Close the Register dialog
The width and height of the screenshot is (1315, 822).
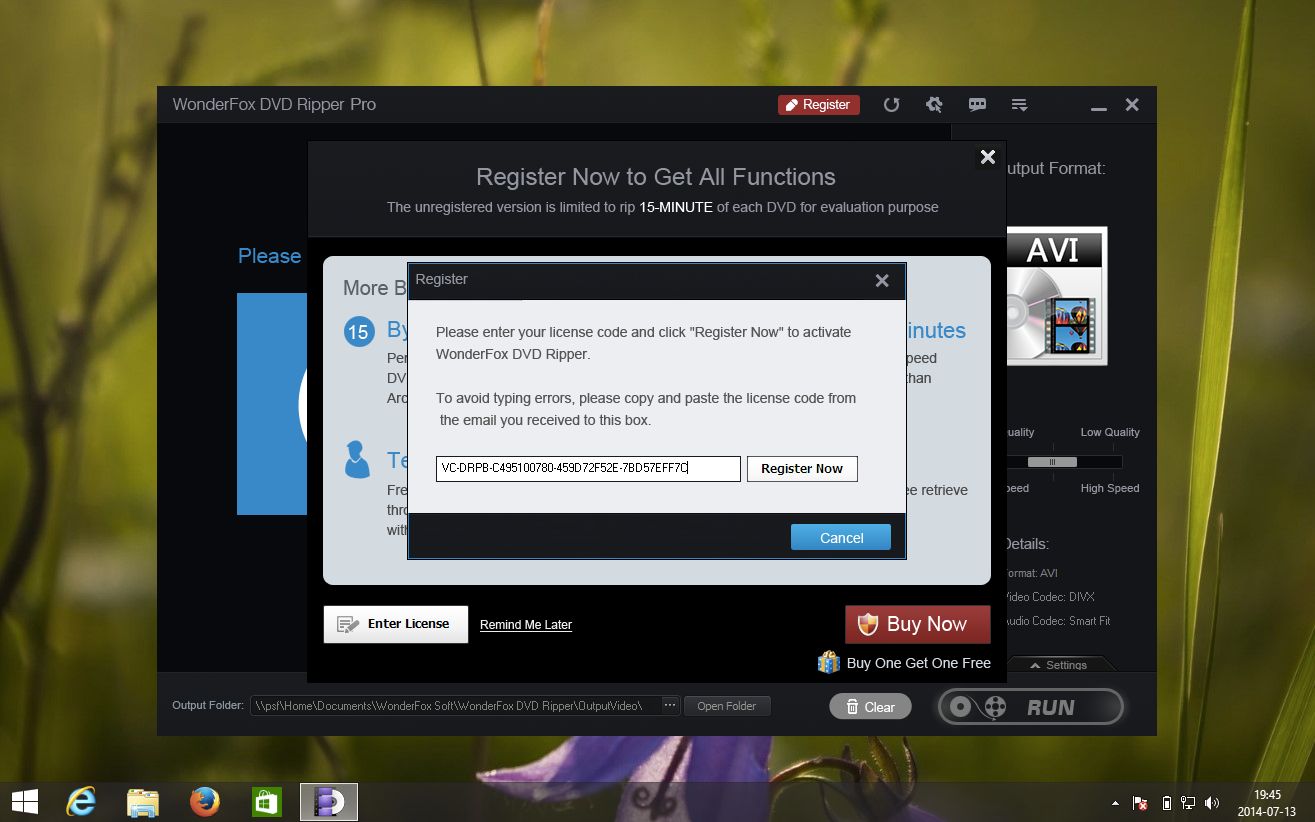(x=882, y=281)
